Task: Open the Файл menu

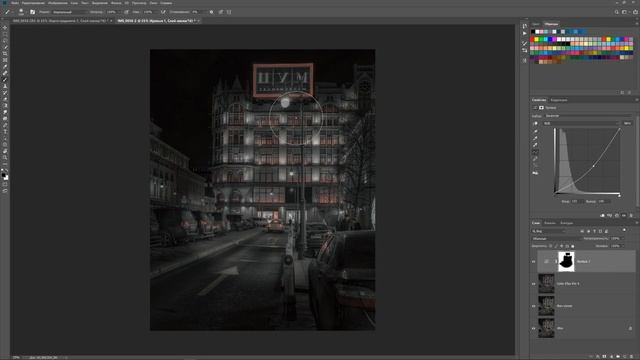Action: pyautogui.click(x=15, y=3)
